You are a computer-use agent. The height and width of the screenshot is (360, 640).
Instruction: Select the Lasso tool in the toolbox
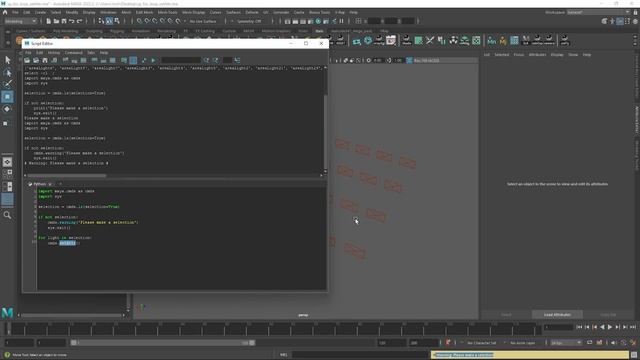click(x=7, y=73)
